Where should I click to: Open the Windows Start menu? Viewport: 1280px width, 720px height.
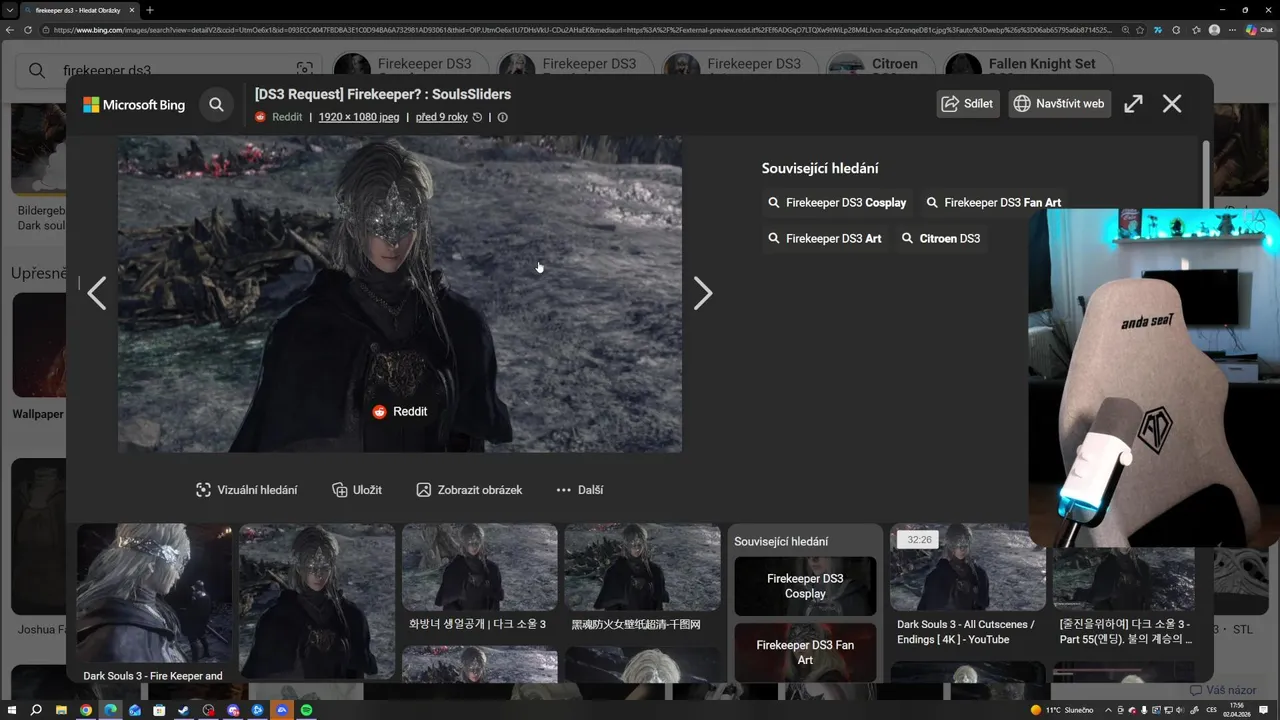click(12, 710)
